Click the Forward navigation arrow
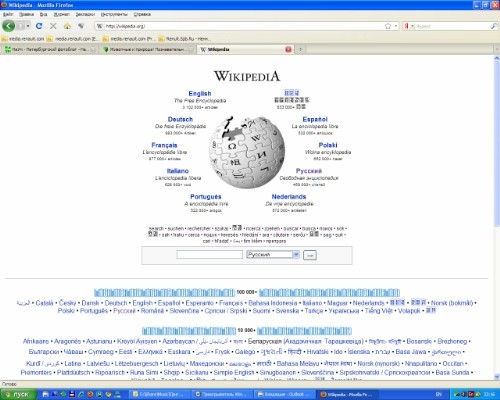The height and width of the screenshot is (400, 500). (21, 26)
